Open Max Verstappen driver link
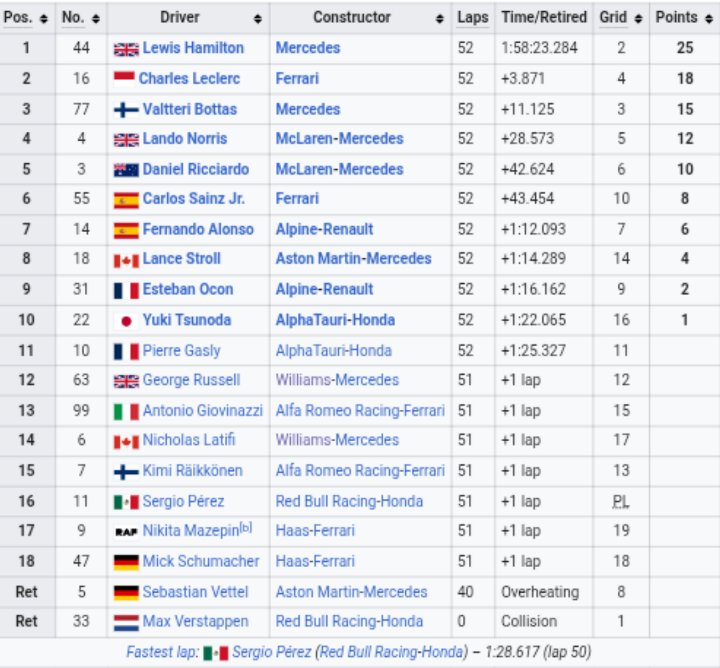The width and height of the screenshot is (720, 668). 196,621
